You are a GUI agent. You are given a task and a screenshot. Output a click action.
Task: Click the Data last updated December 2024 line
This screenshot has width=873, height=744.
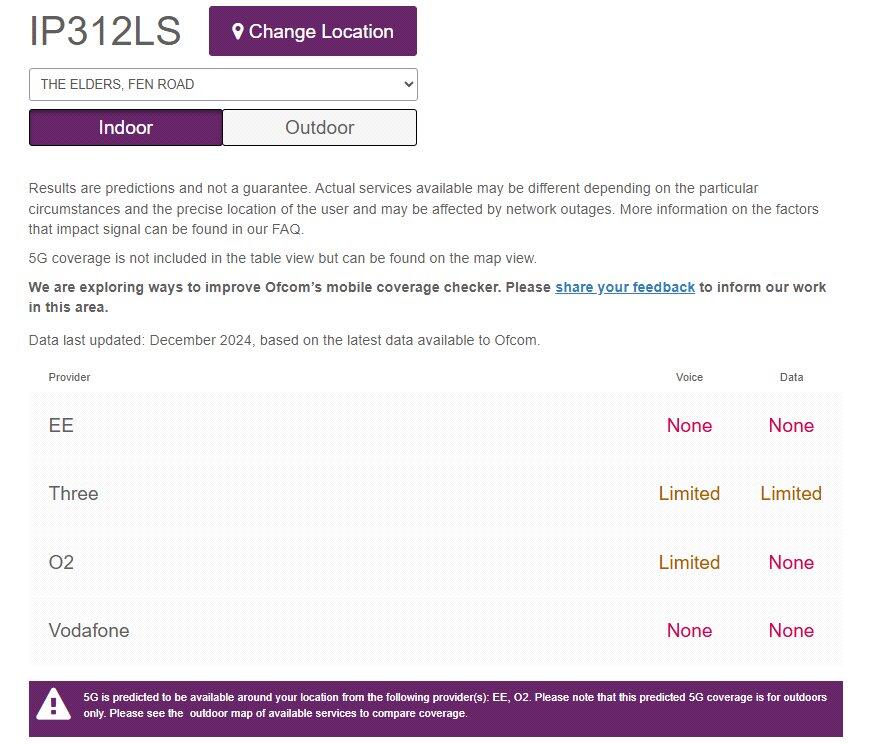click(x=284, y=341)
